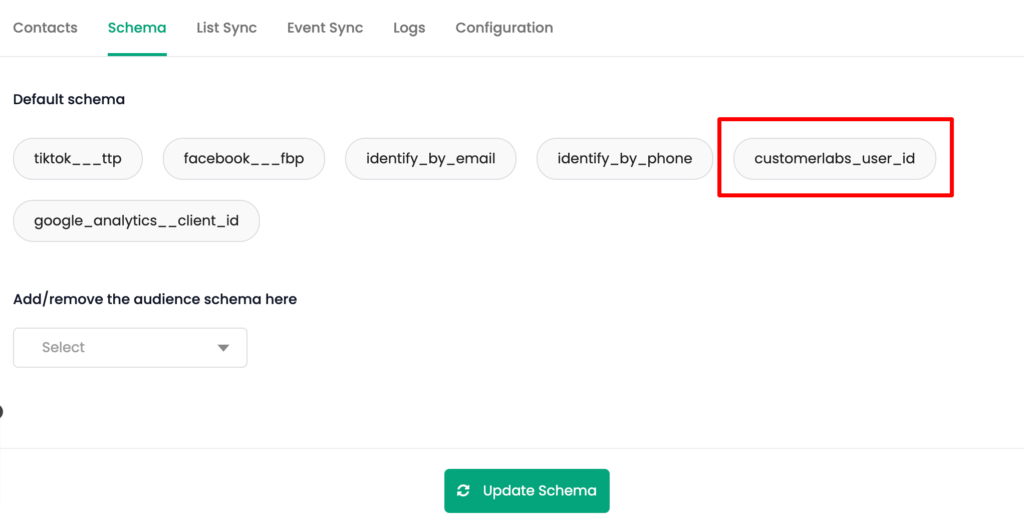Select the facebook___fbp schema chip
Screen dimensions: 1024x529
pos(244,159)
